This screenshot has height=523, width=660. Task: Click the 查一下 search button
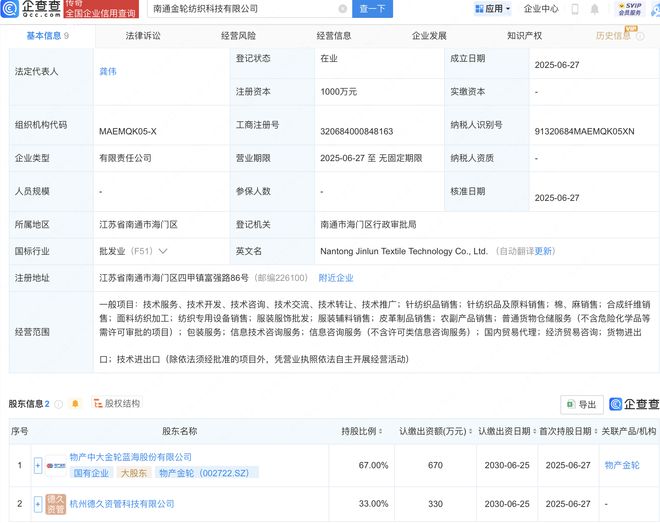pyautogui.click(x=373, y=8)
